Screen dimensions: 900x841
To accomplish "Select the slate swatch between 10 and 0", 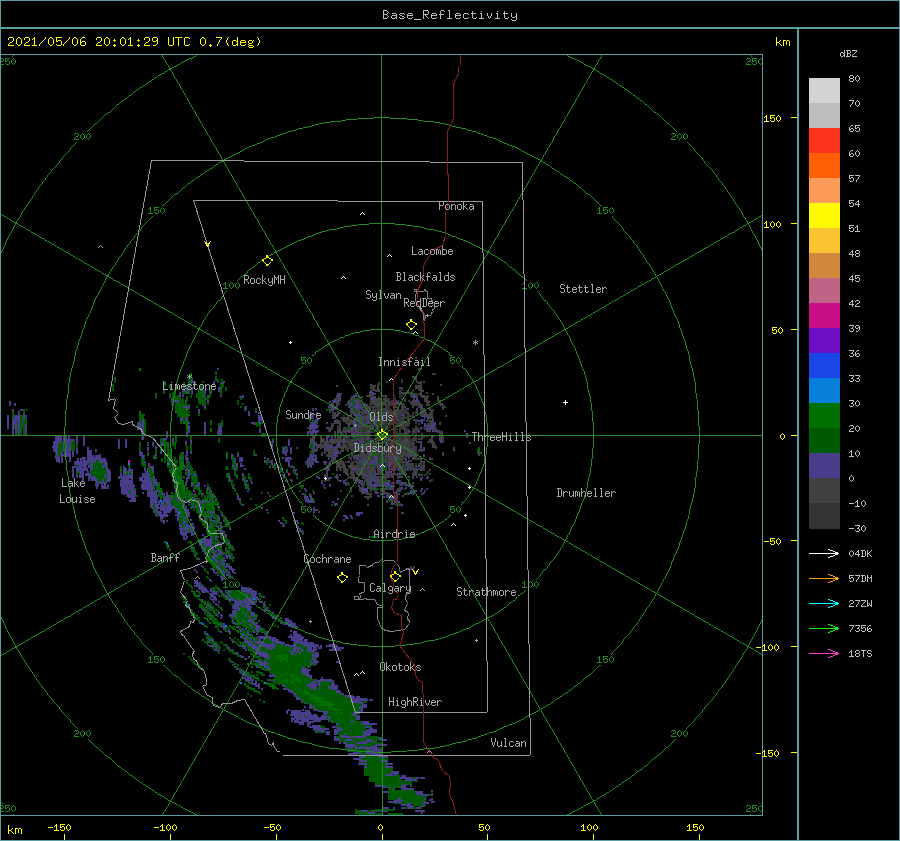I will coord(824,466).
